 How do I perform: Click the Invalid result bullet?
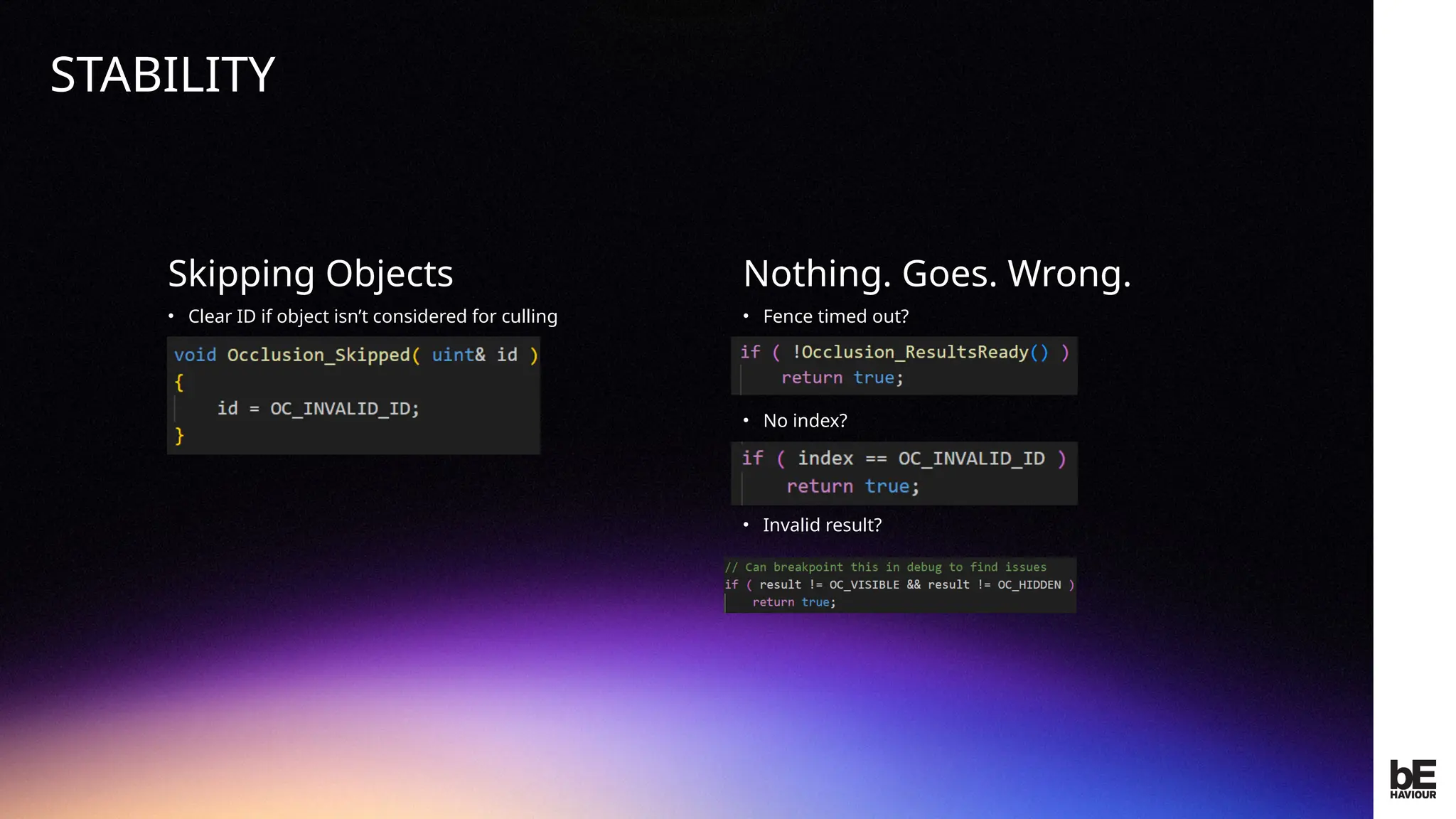(822, 525)
